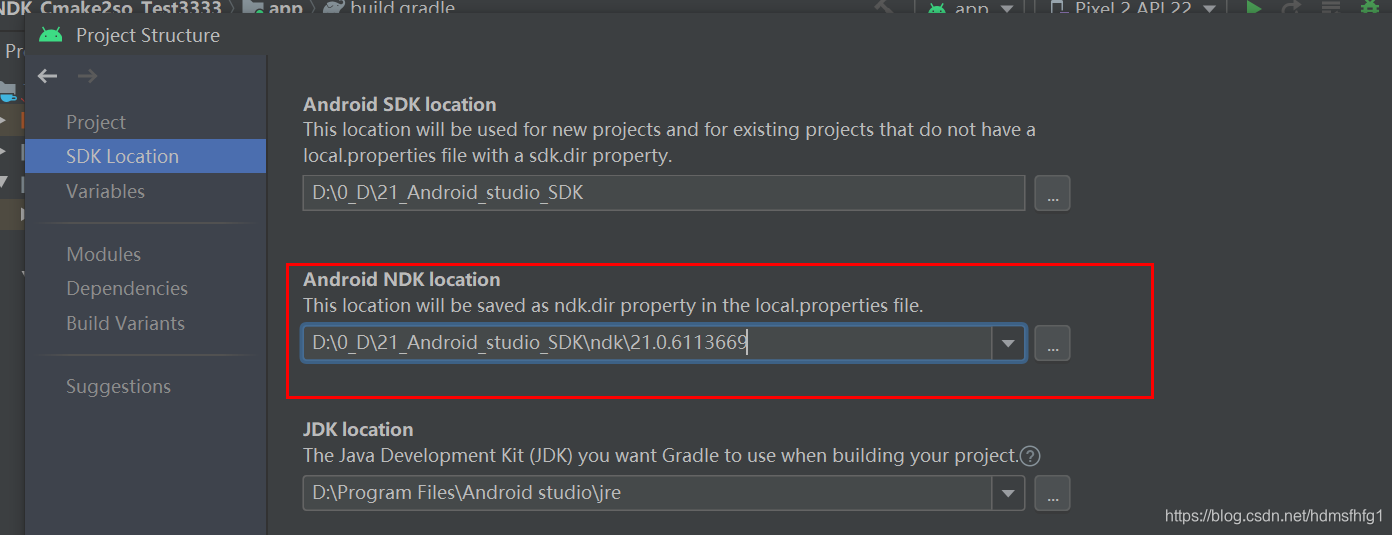Open the Dependencies section
This screenshot has height=535, width=1392.
[127, 288]
